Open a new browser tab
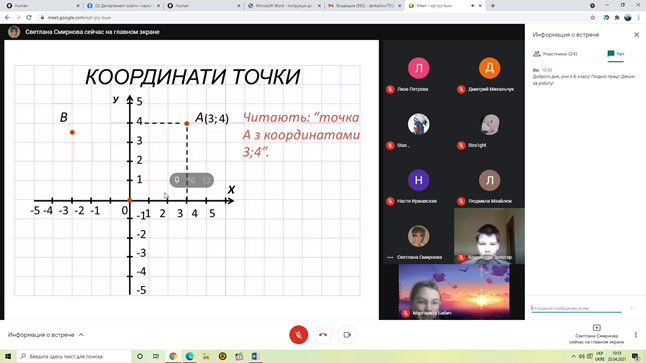This screenshot has width=646, height=363. (493, 6)
